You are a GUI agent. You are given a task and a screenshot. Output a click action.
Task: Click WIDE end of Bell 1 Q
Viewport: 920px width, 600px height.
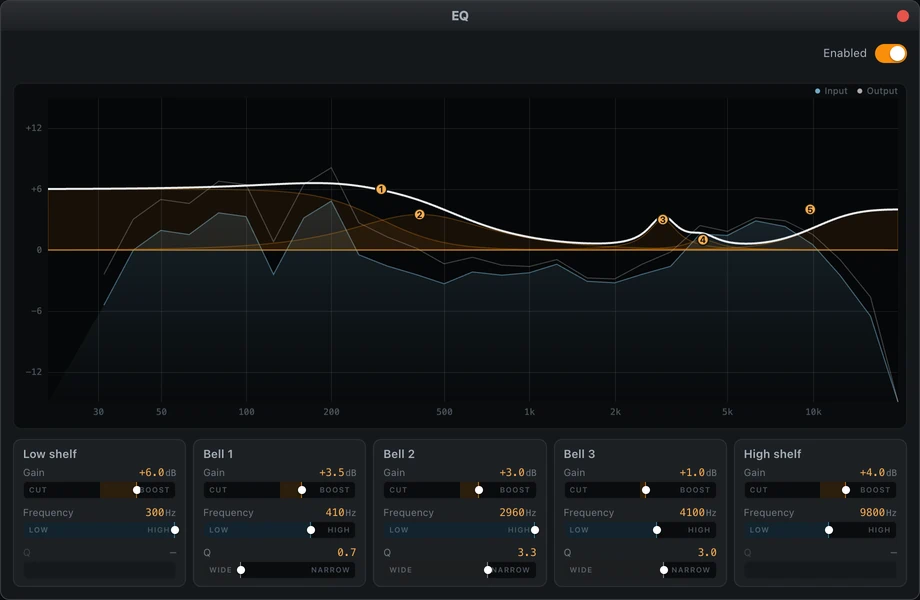220,570
